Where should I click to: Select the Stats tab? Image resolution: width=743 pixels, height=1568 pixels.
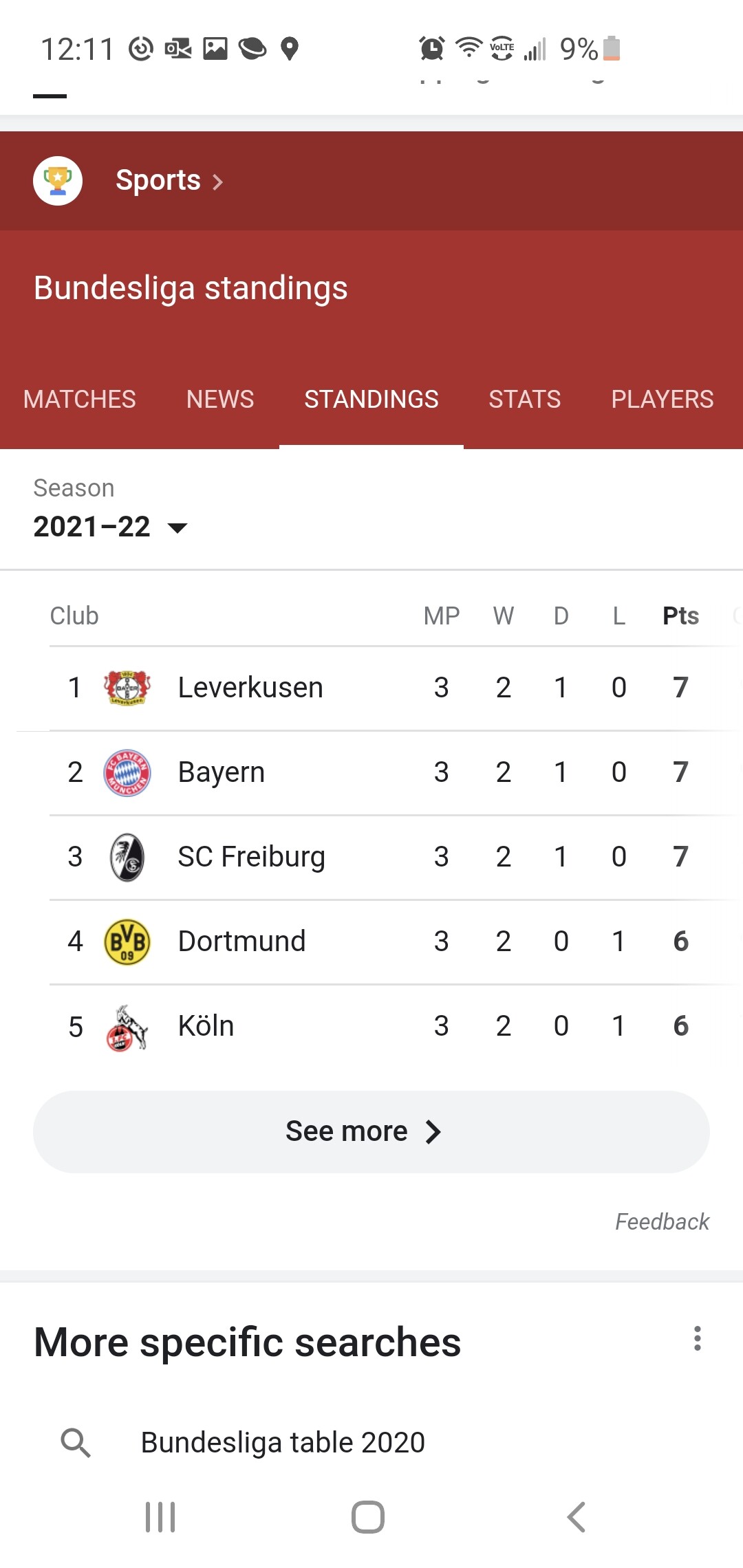coord(524,399)
